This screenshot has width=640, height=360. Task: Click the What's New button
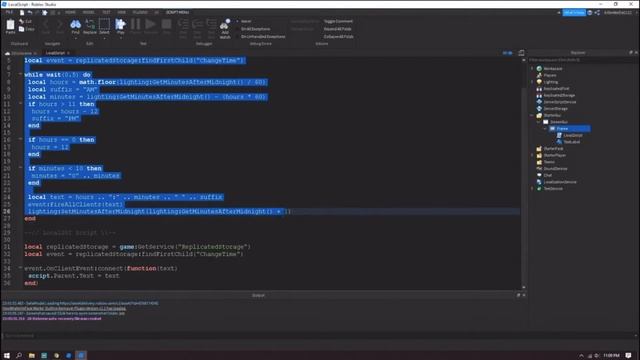pos(574,13)
